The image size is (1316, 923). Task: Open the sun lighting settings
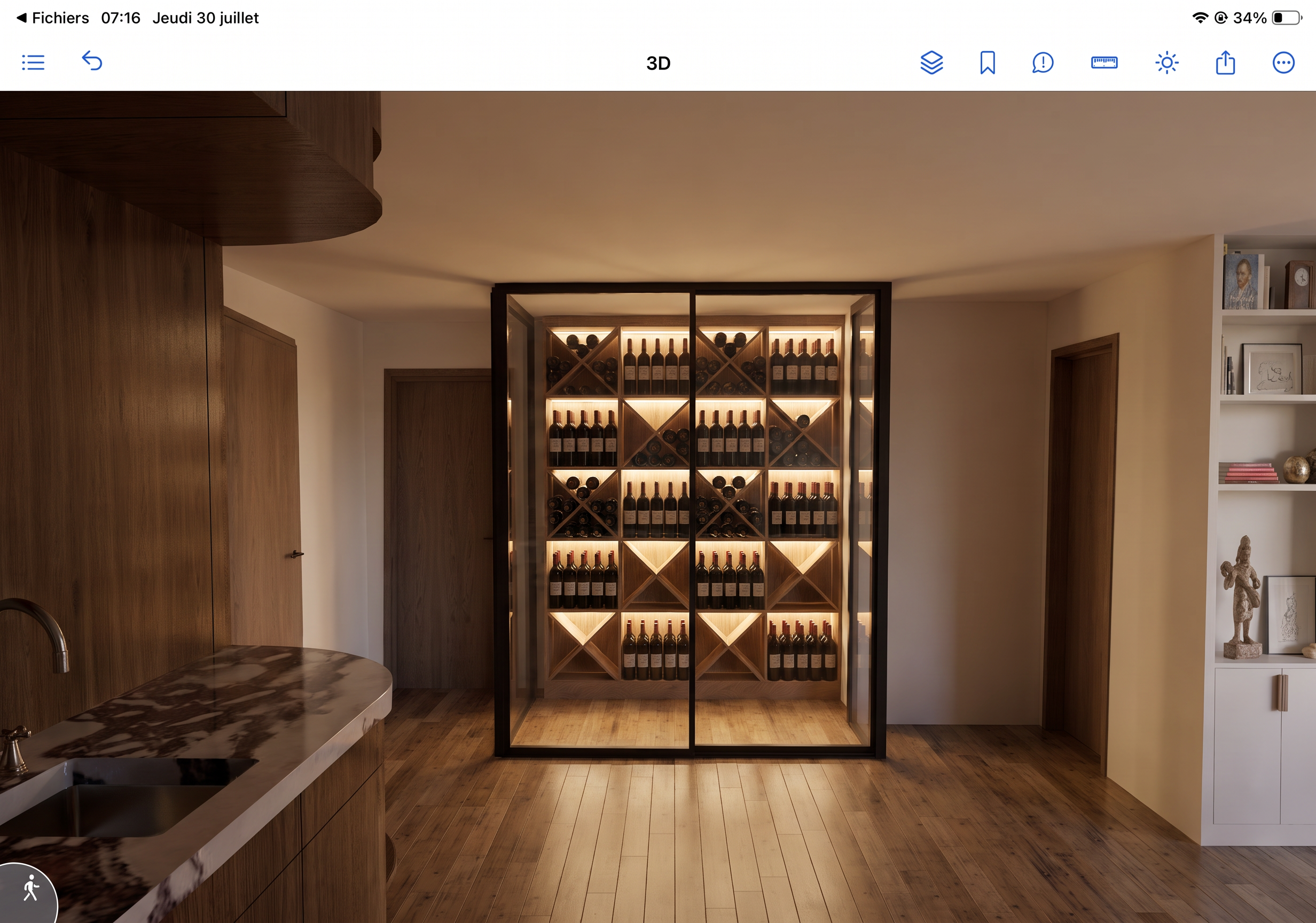point(1166,62)
